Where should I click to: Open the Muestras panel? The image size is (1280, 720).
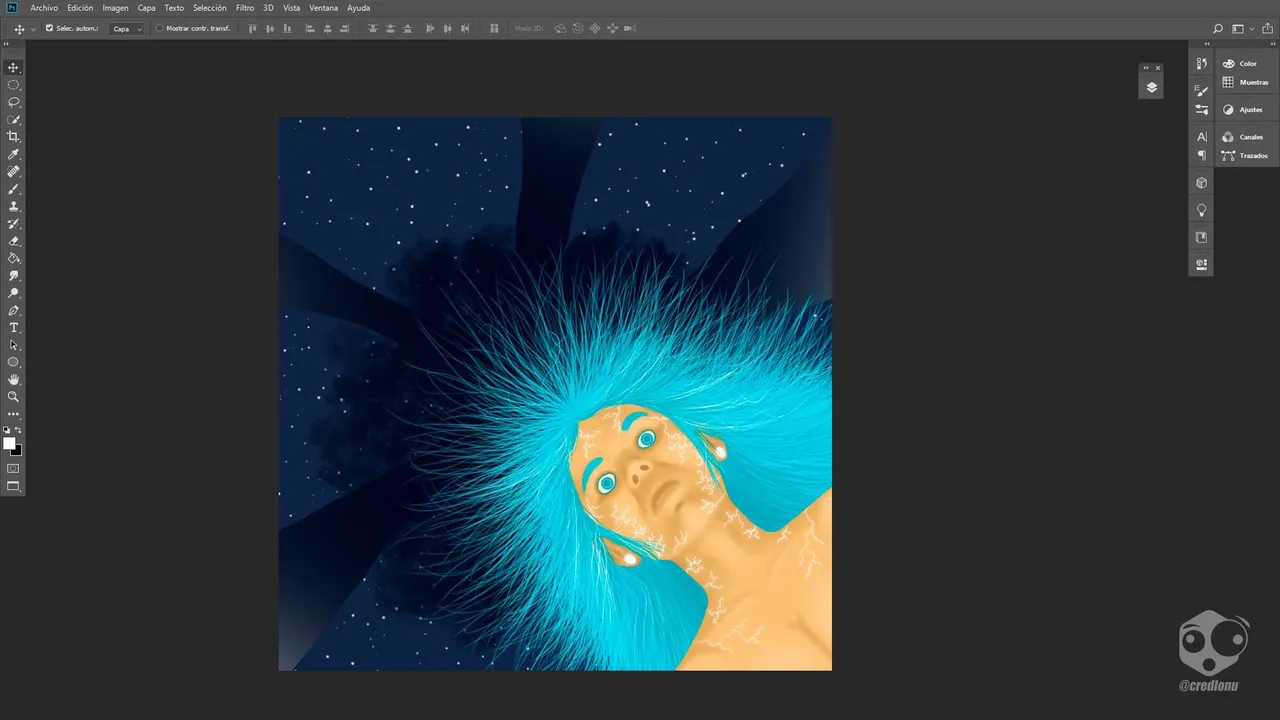[1247, 83]
